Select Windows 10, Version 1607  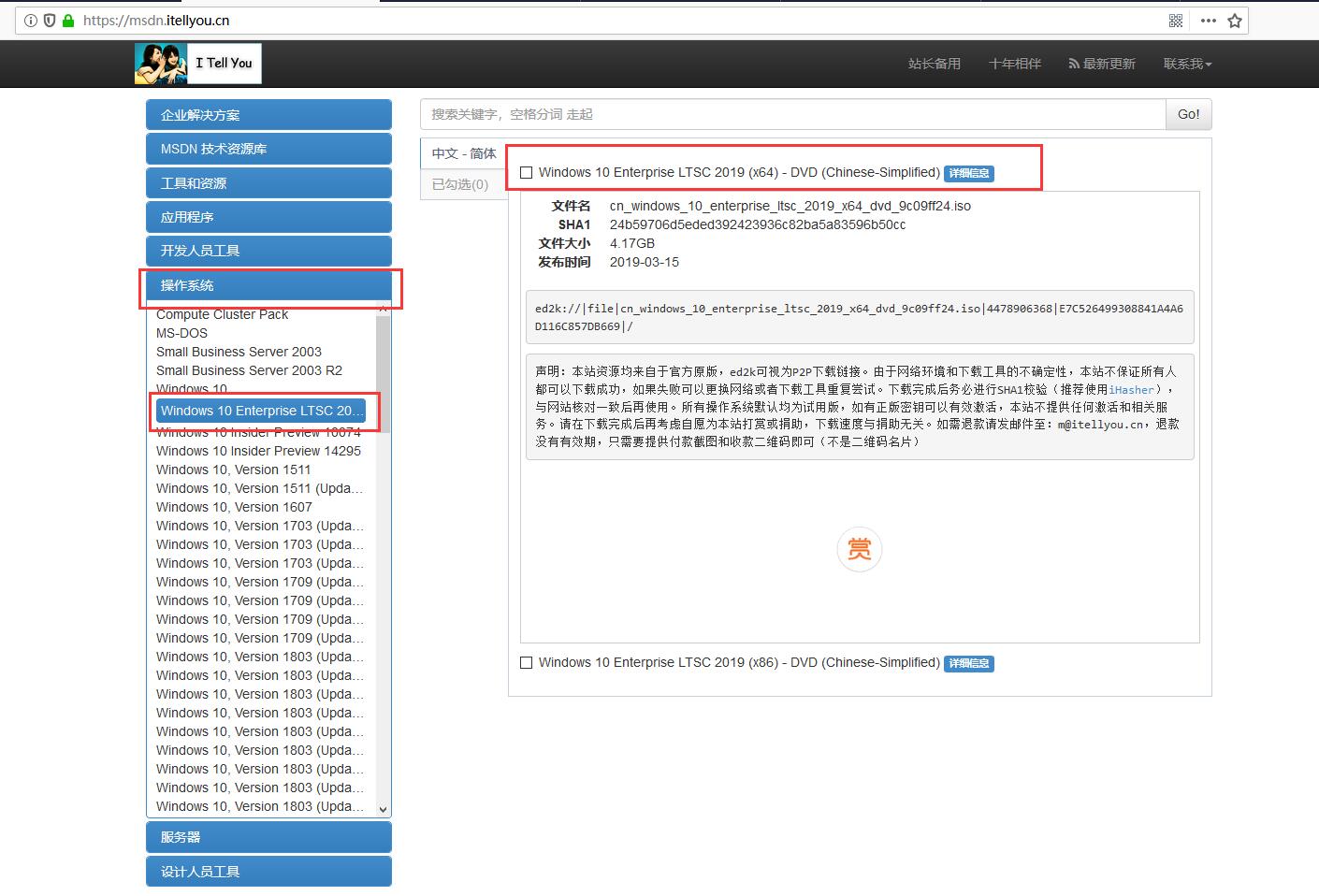234,507
